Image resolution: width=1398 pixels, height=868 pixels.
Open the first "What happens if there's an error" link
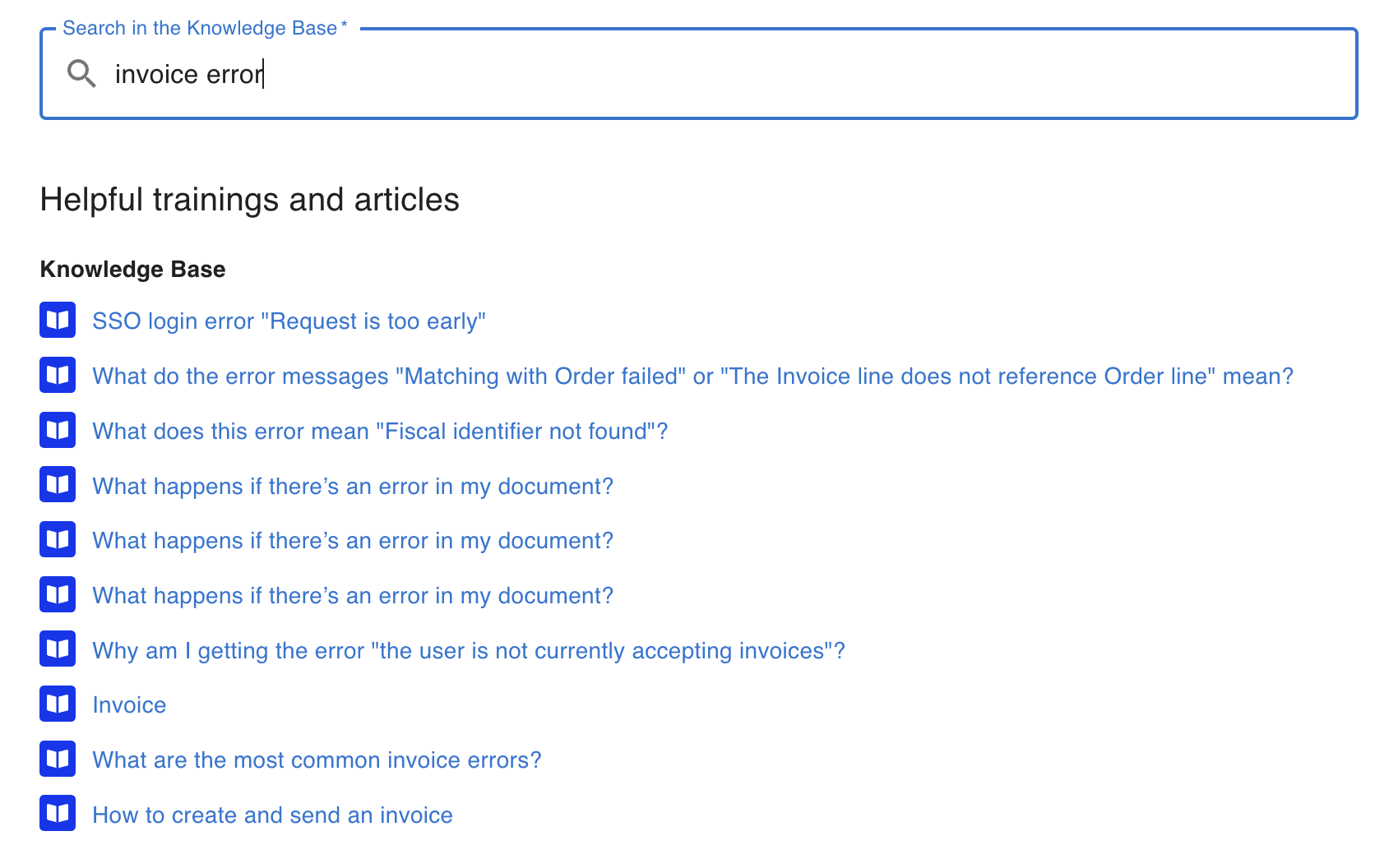(x=353, y=487)
